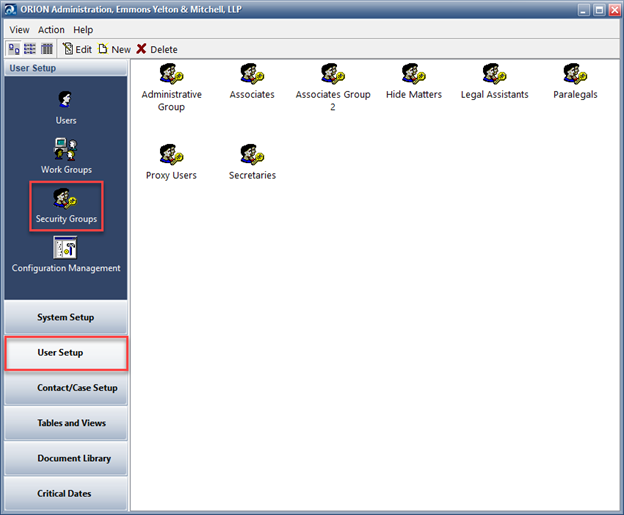
Task: Click the User Setup panel header
Action: tap(66, 68)
